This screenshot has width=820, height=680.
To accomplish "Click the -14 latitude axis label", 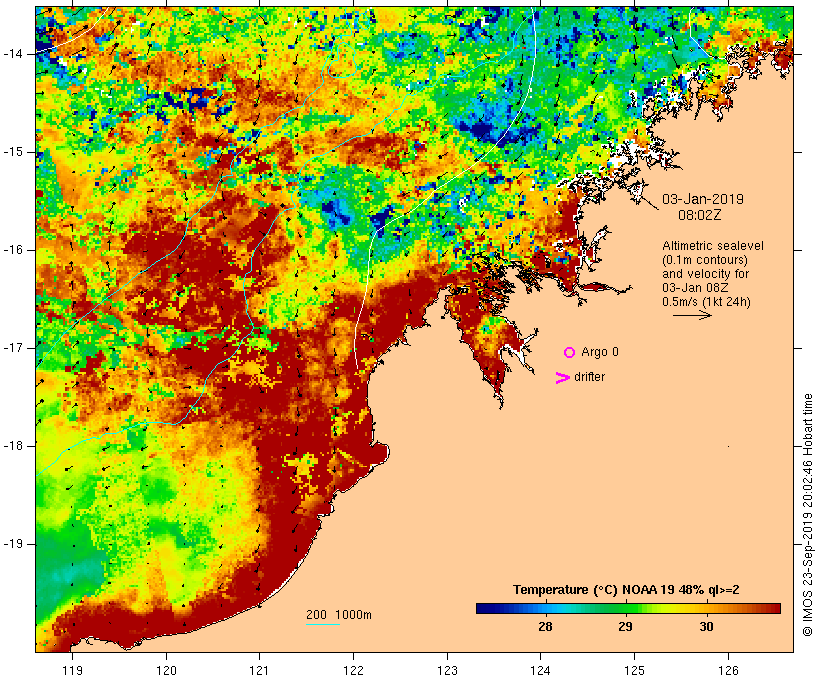I will [x=14, y=54].
